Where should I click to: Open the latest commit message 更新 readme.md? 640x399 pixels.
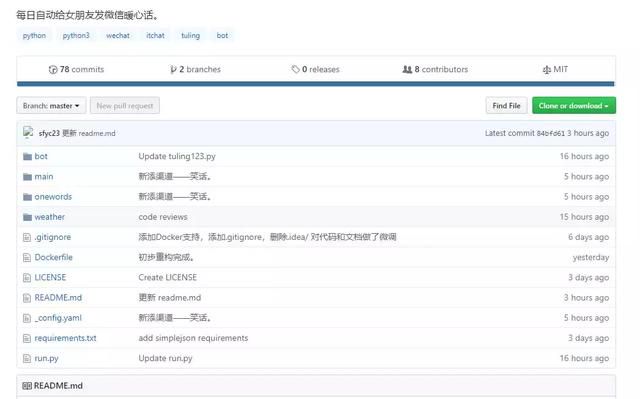pos(89,133)
